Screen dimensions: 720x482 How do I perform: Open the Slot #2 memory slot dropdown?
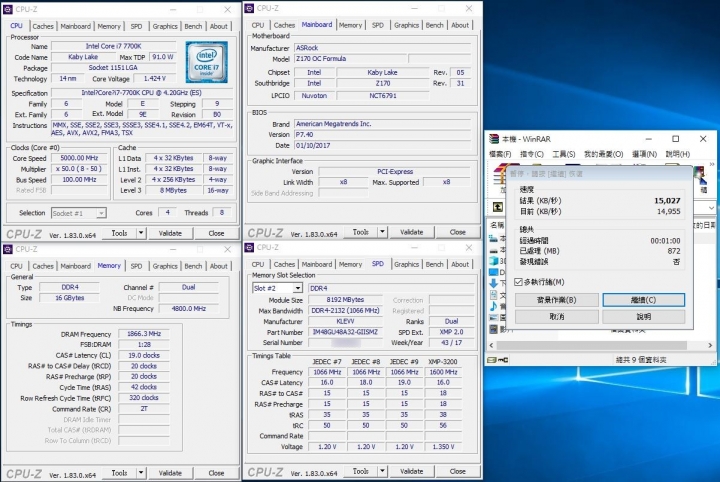pyautogui.click(x=298, y=288)
